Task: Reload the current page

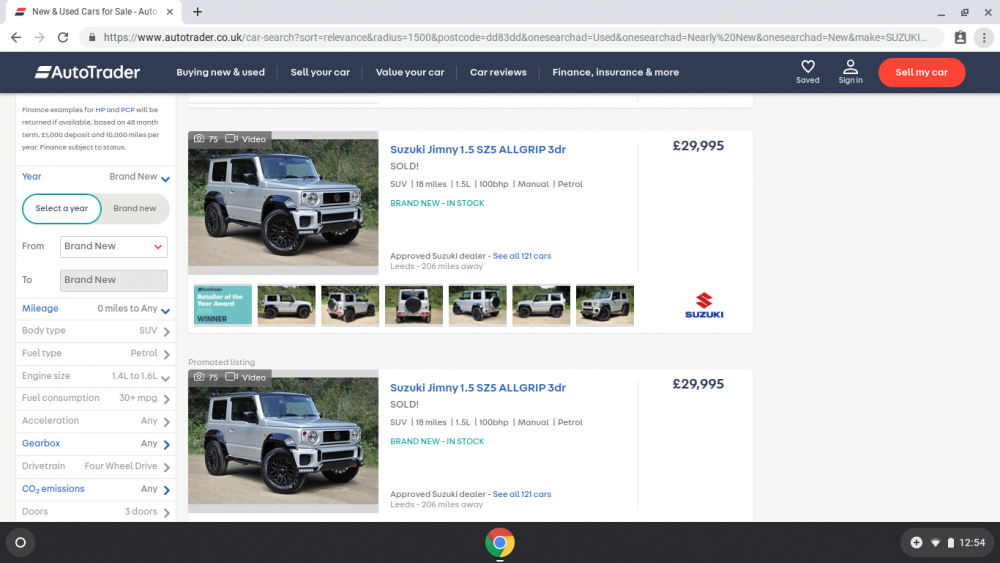Action: click(x=62, y=37)
